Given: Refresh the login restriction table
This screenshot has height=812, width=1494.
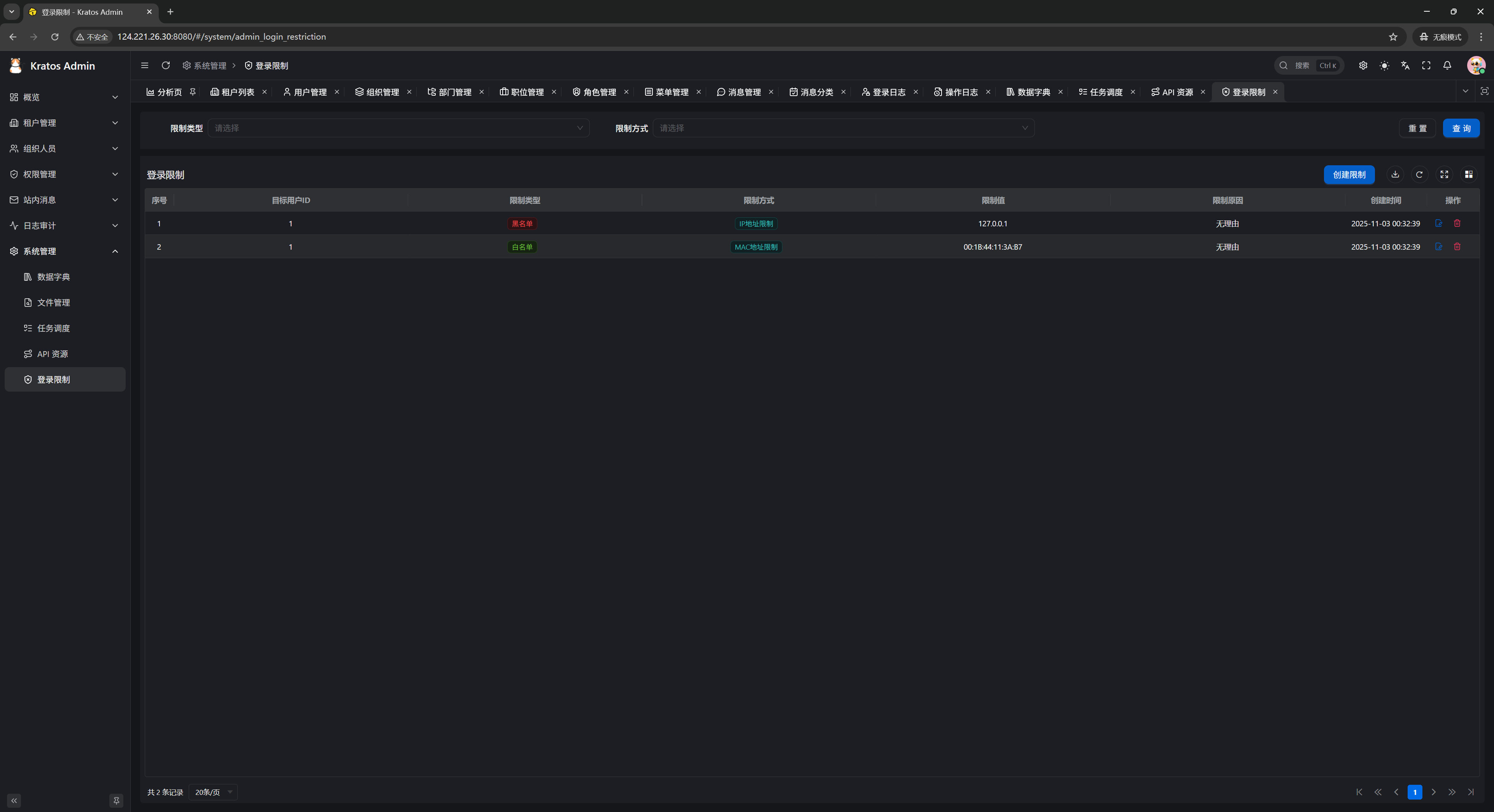Looking at the screenshot, I should (x=1419, y=175).
